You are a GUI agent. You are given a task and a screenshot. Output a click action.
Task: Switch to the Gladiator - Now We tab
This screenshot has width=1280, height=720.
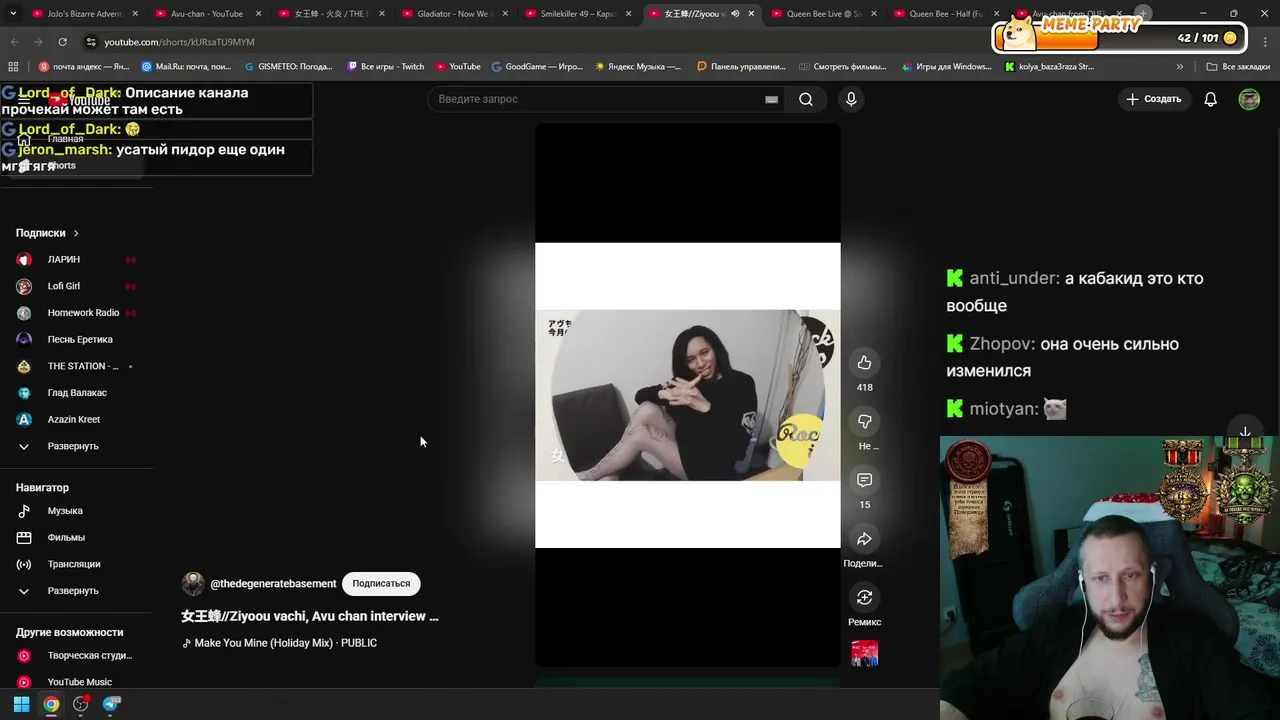click(453, 14)
